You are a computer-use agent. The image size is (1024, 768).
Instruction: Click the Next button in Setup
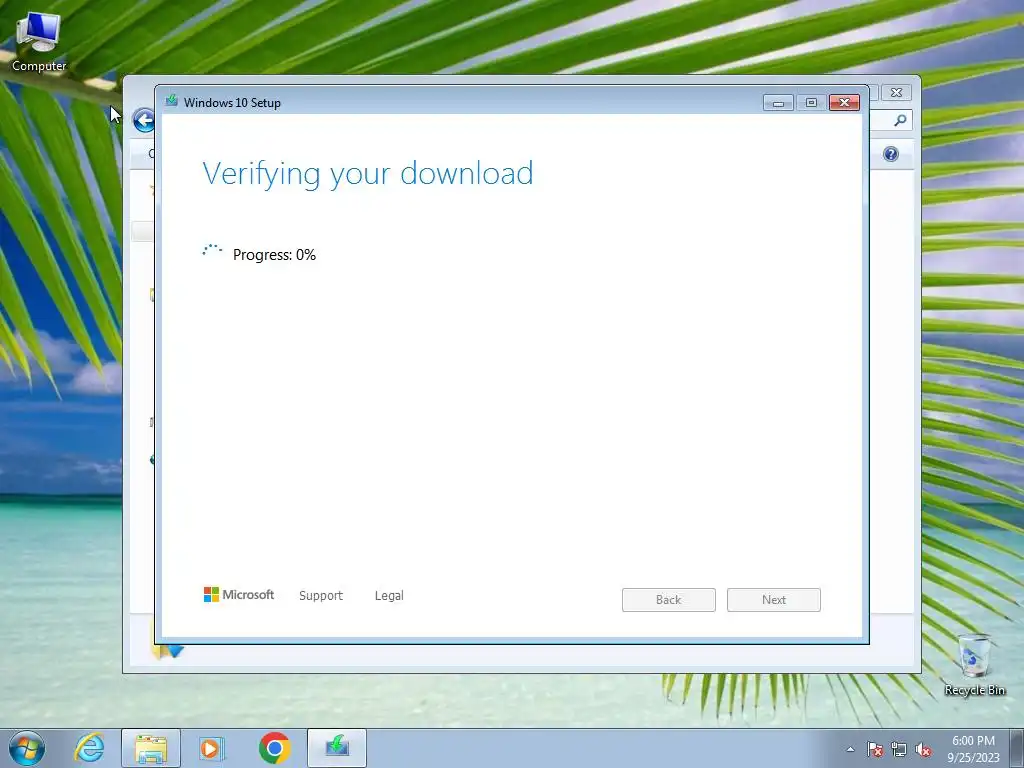tap(774, 600)
